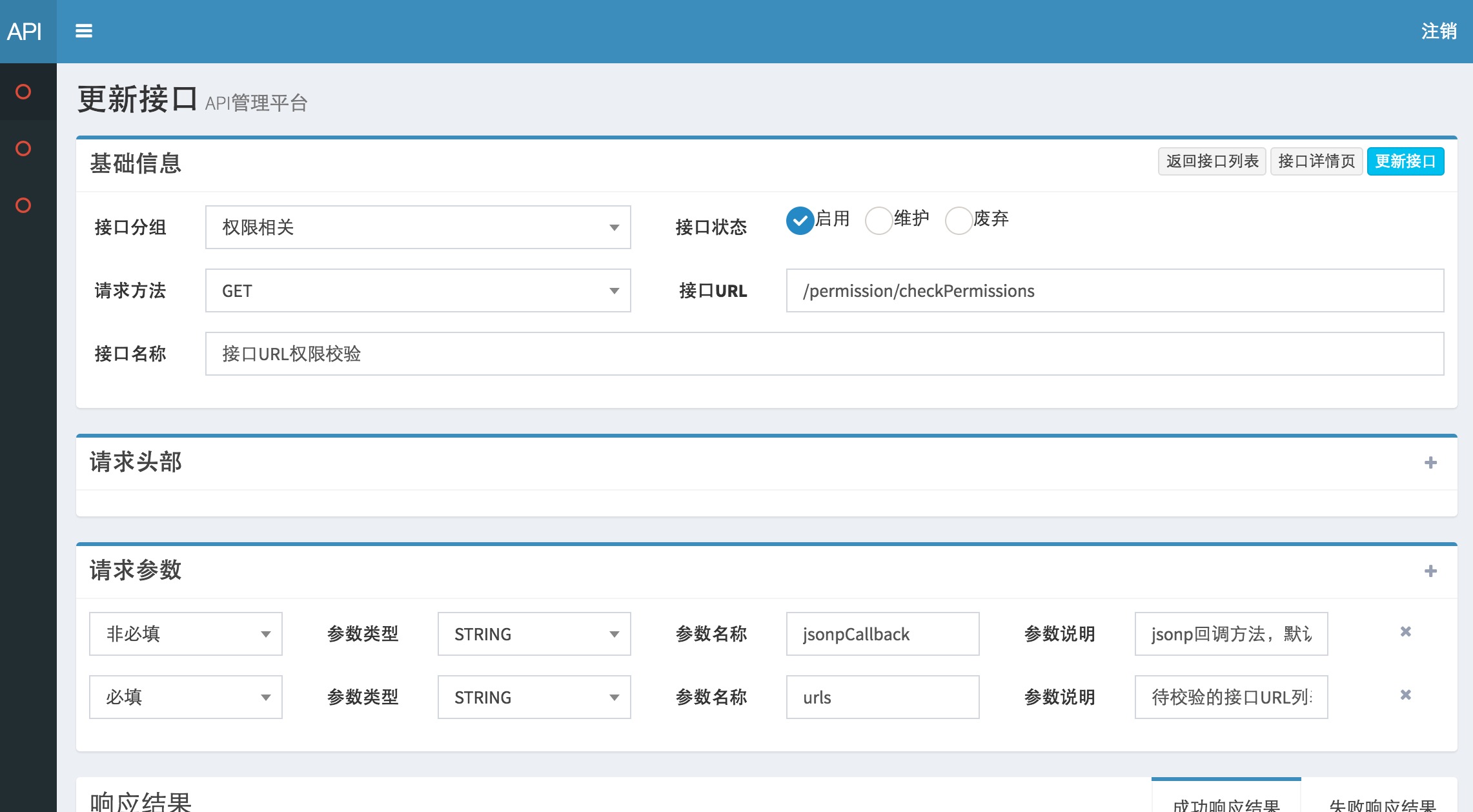Open the request method GET dropdown
1473x812 pixels.
point(418,290)
